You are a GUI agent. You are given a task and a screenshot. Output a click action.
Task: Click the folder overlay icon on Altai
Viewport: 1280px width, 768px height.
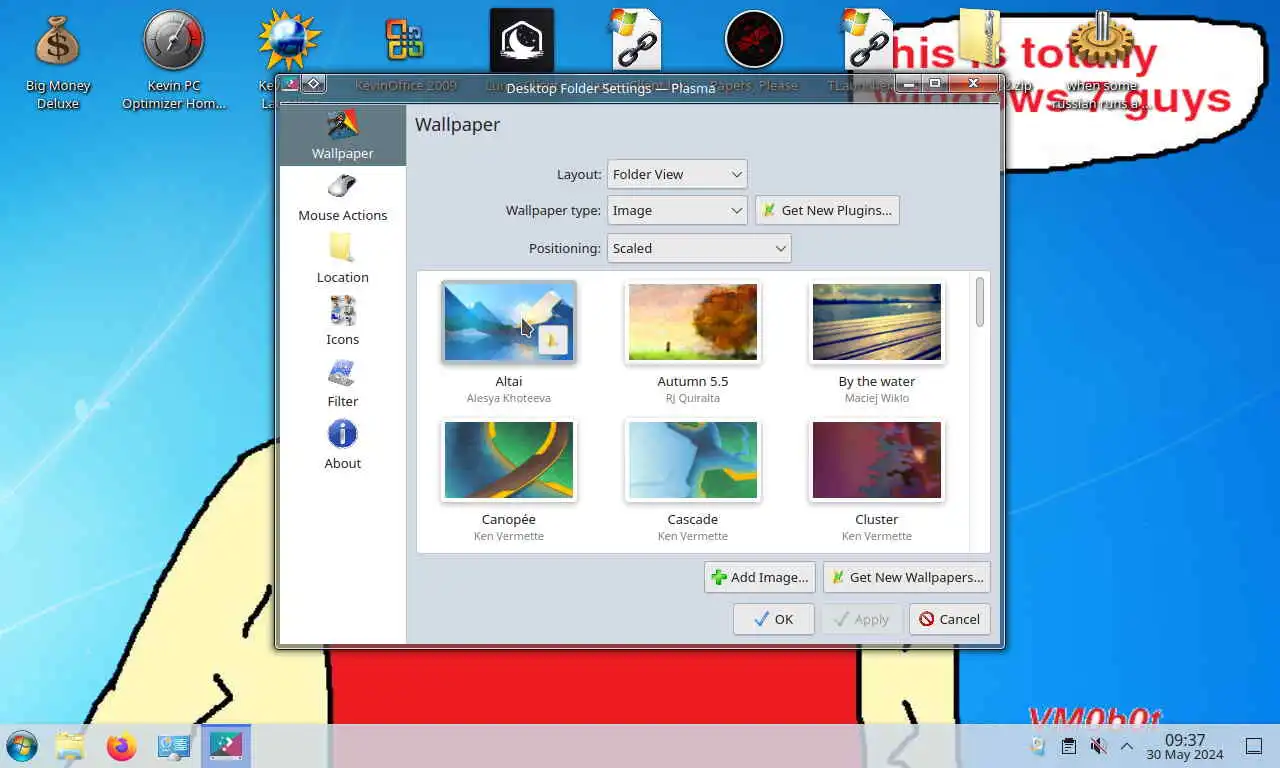pyautogui.click(x=553, y=340)
